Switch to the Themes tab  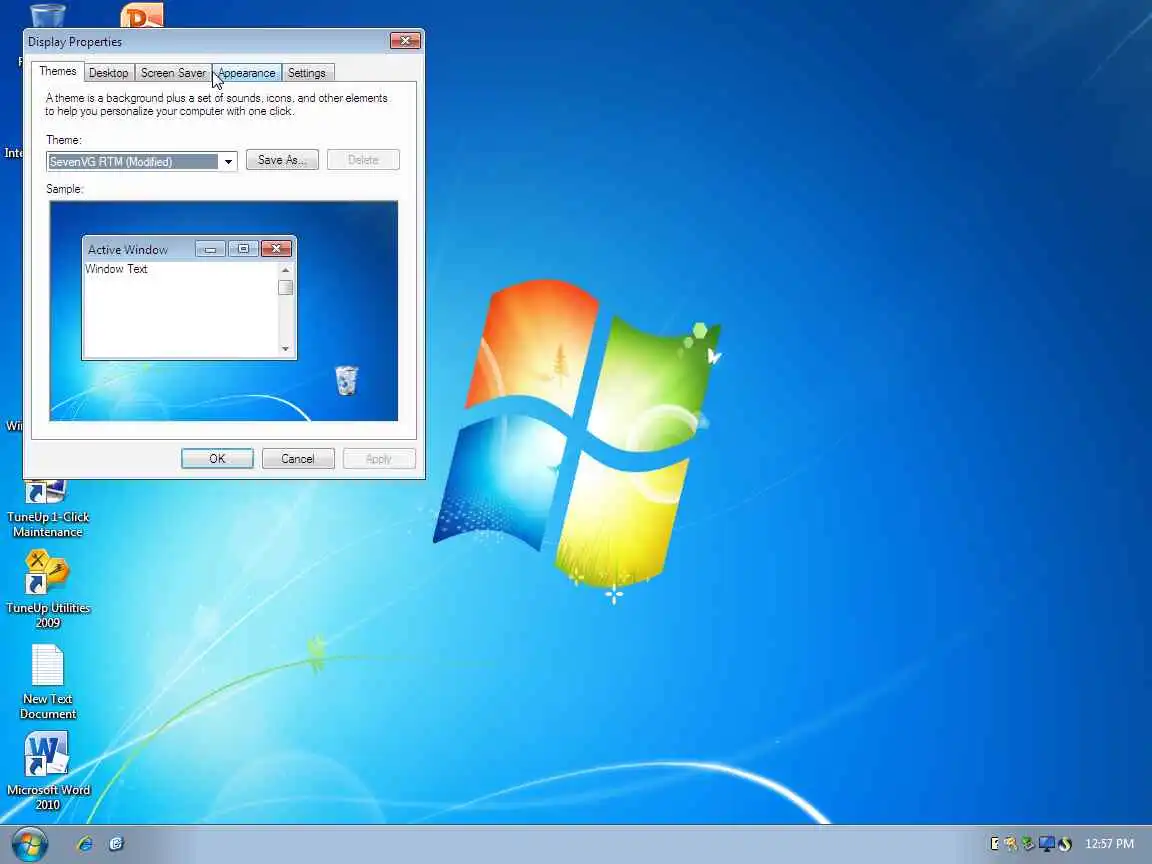[57, 71]
